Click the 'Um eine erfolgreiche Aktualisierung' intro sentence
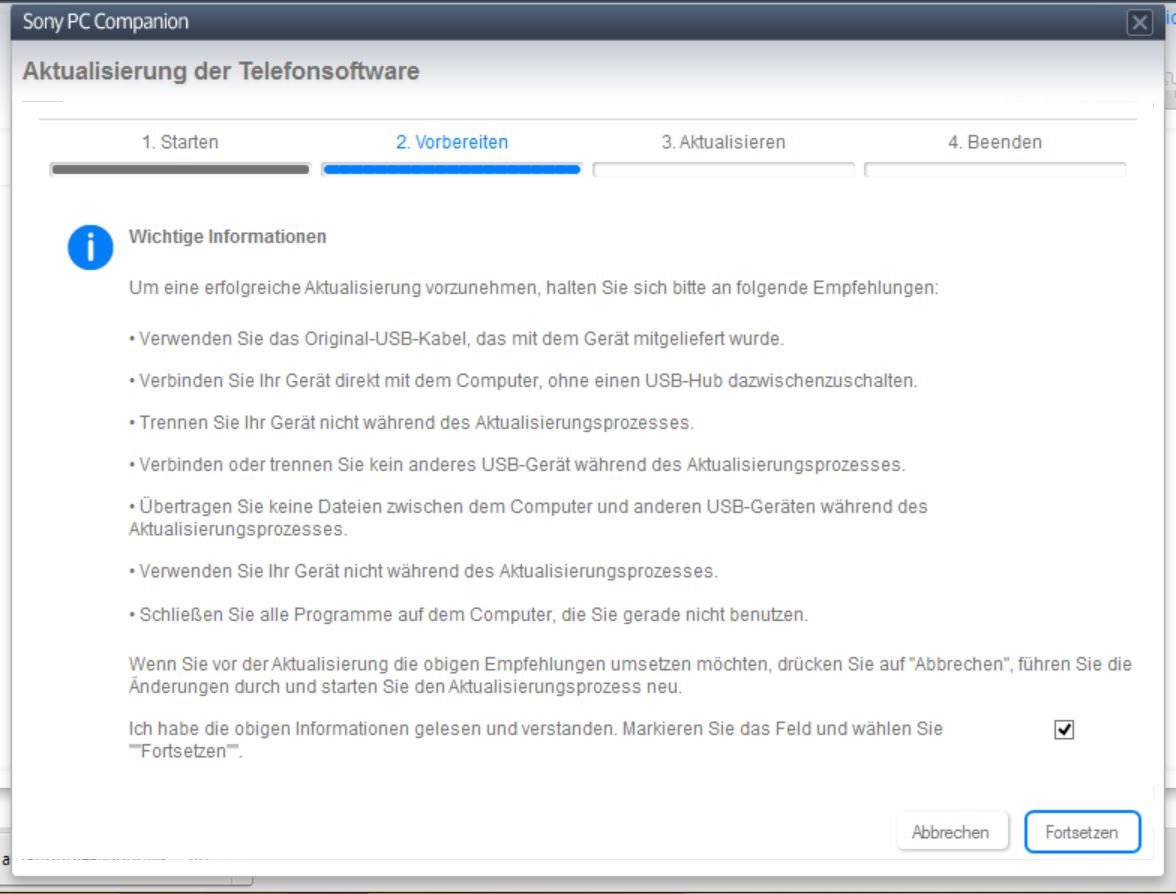This screenshot has width=1176, height=894. pos(533,288)
